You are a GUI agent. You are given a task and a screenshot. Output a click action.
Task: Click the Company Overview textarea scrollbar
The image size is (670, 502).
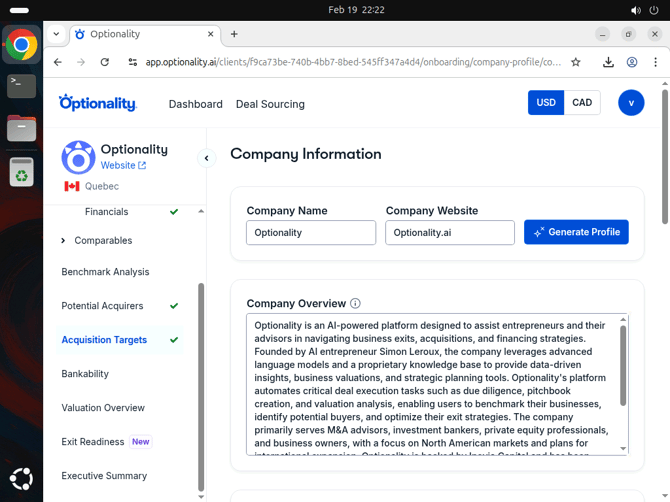point(623,366)
